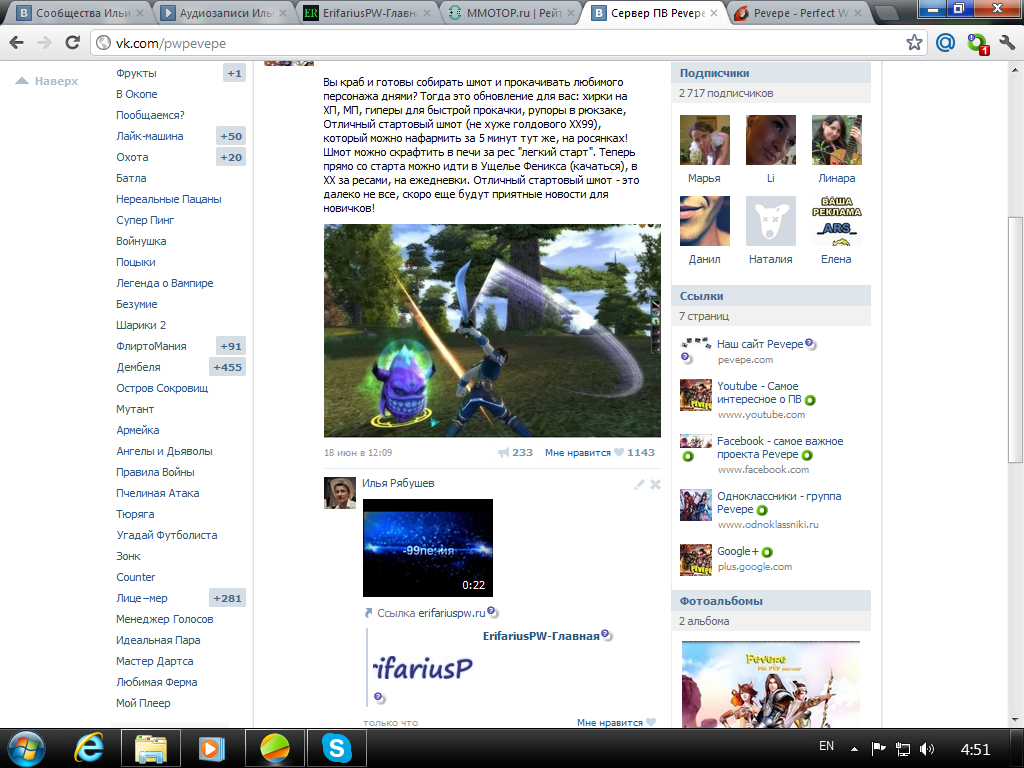The height and width of the screenshot is (768, 1024).
Task: Open Action Center flag tray icon
Action: click(x=878, y=749)
